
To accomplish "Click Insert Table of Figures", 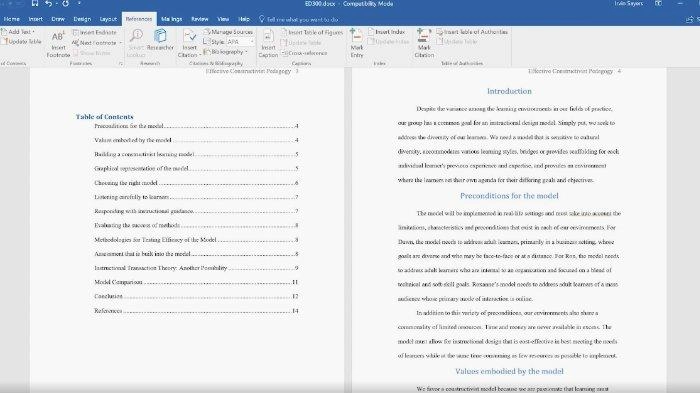I will click(x=312, y=32).
